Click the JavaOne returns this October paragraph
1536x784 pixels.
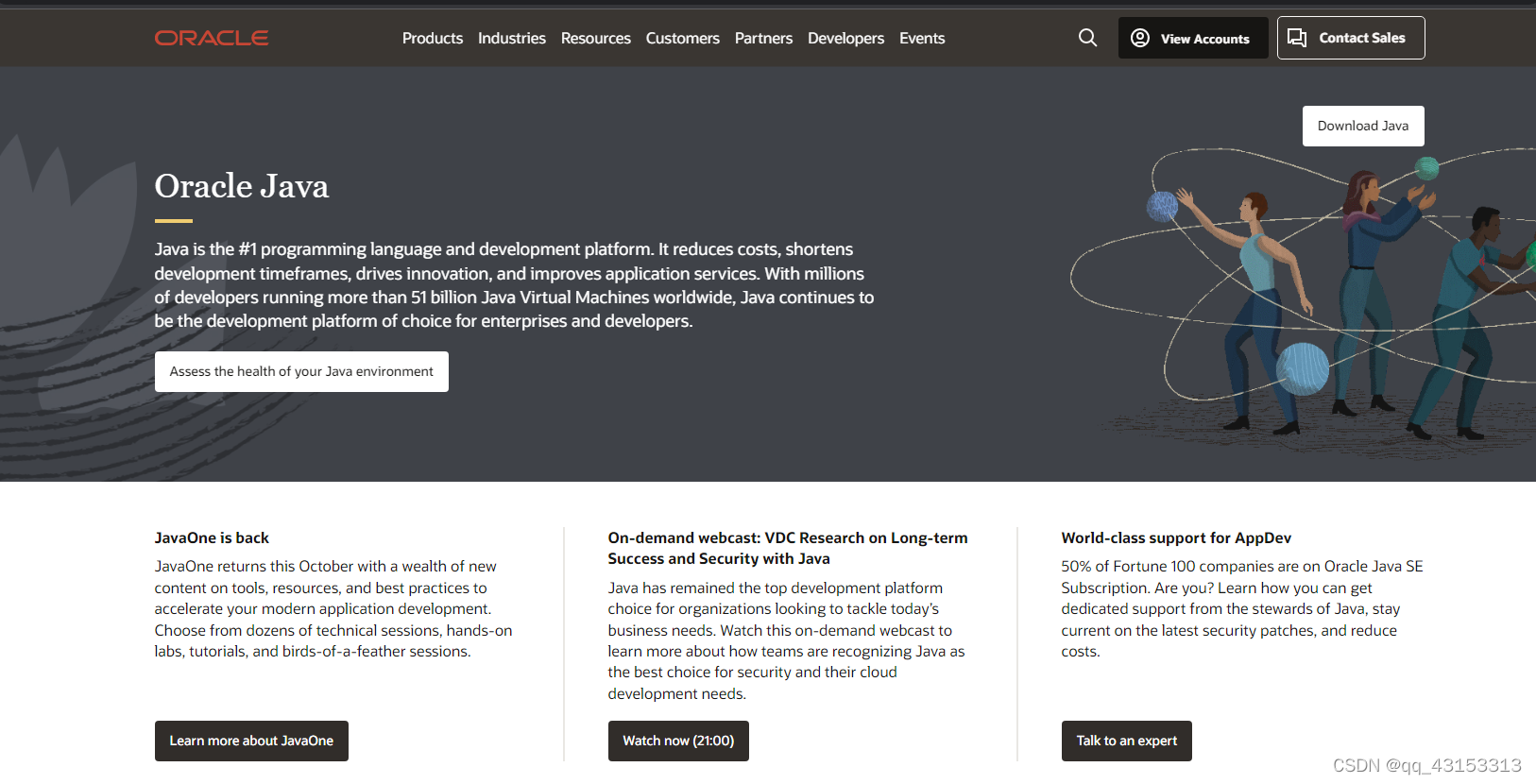coord(334,608)
